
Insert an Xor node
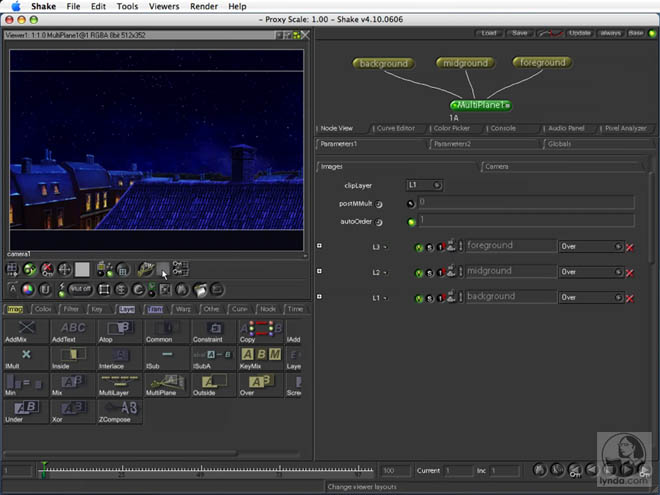73,411
